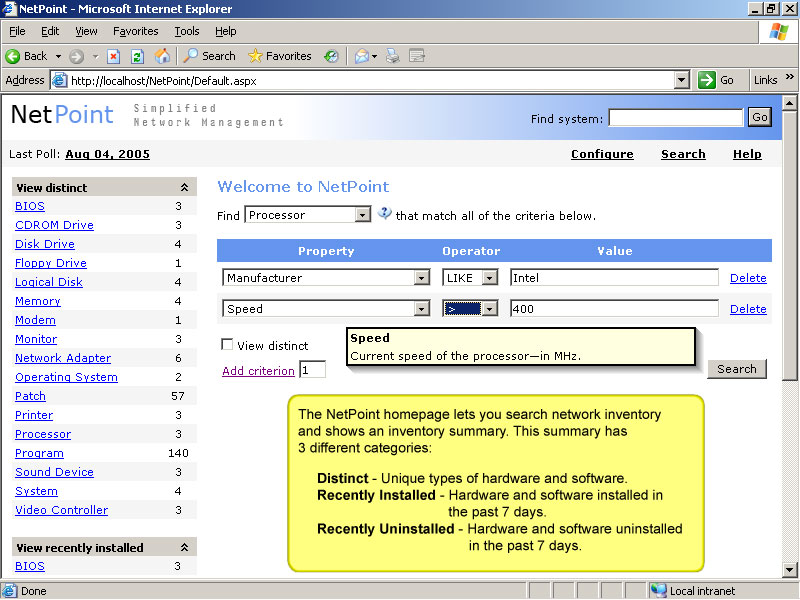This screenshot has width=800, height=600.
Task: Open the BIOS link under View distinct
Action: click(30, 206)
